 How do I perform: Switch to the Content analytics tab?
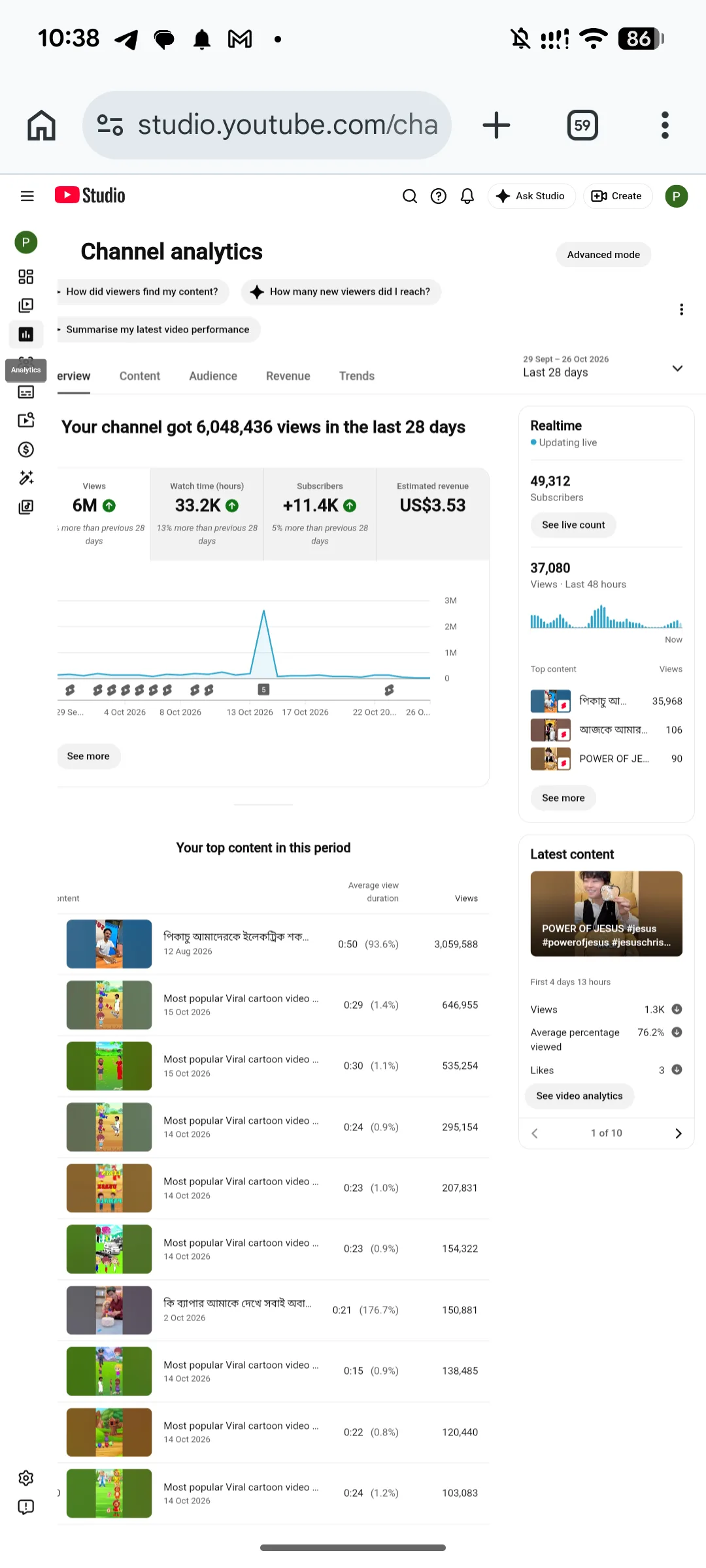pyautogui.click(x=140, y=376)
